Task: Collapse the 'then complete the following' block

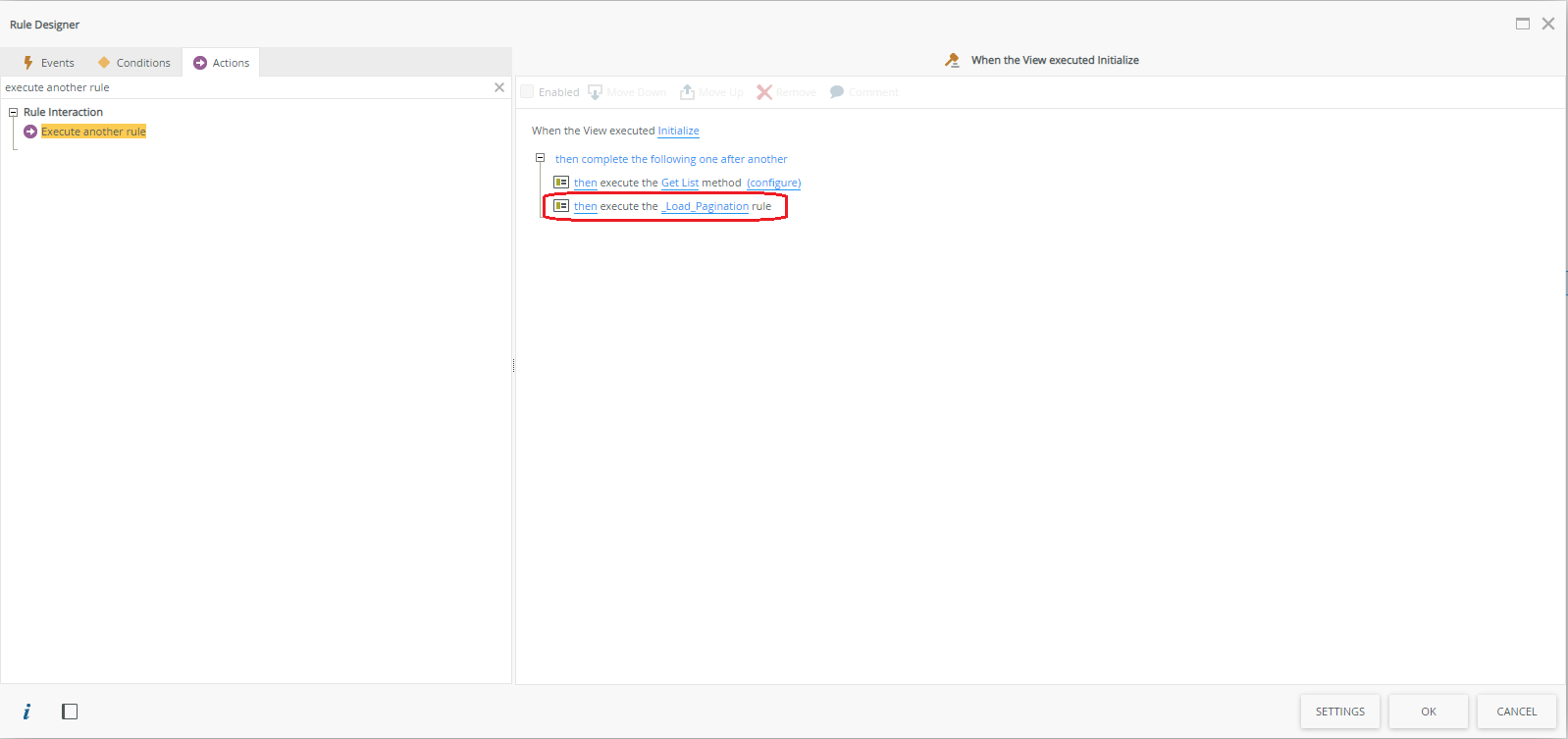Action: [x=540, y=158]
